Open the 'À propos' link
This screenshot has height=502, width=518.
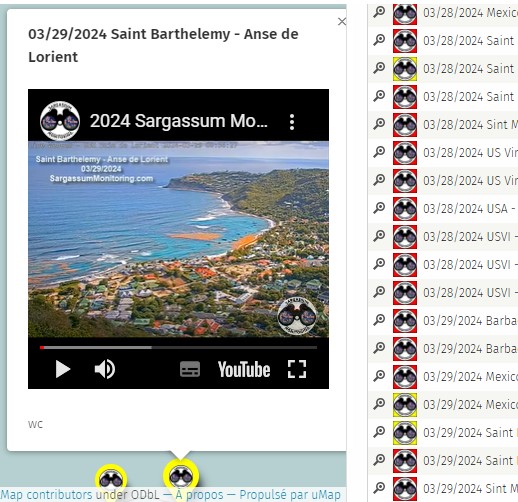[x=200, y=495]
